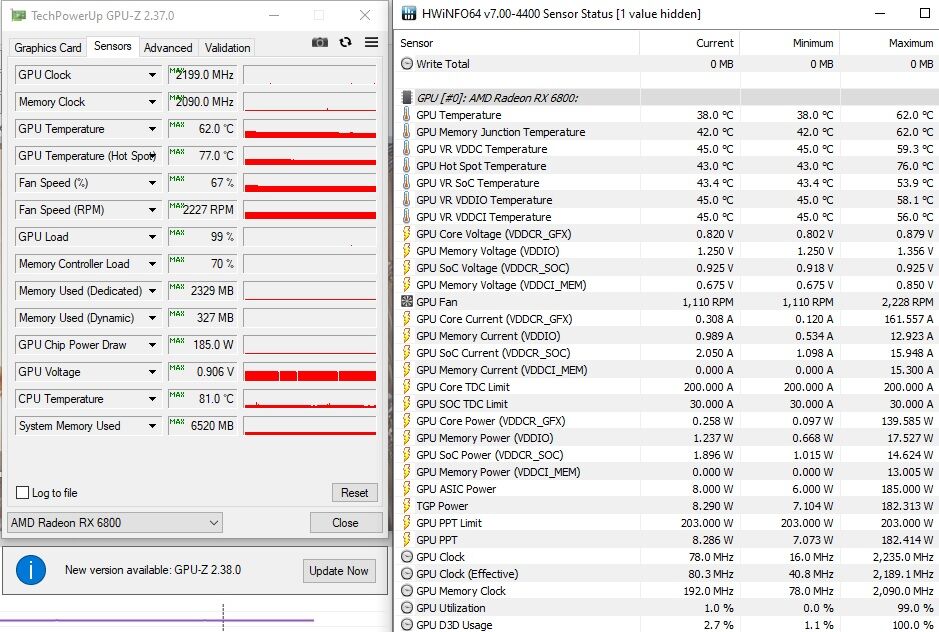Click lightning icon beside GPU Core Voltage (VDDCR_GFX)
This screenshot has height=632, width=939.
407,234
